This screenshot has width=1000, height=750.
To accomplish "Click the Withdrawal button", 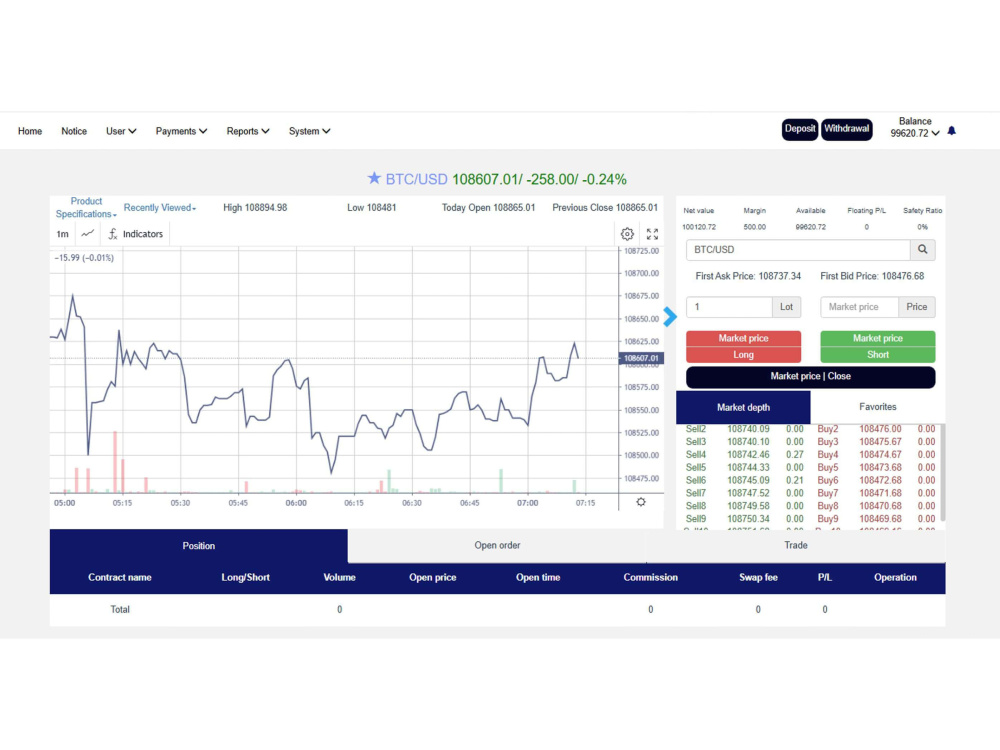I will coord(846,129).
